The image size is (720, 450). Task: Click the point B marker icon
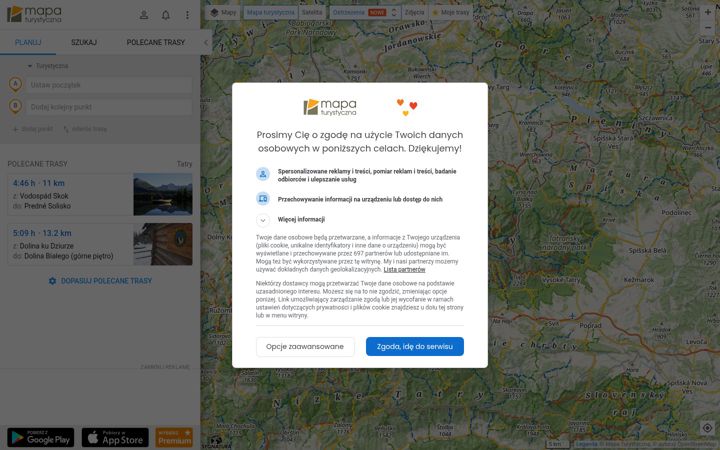16,107
